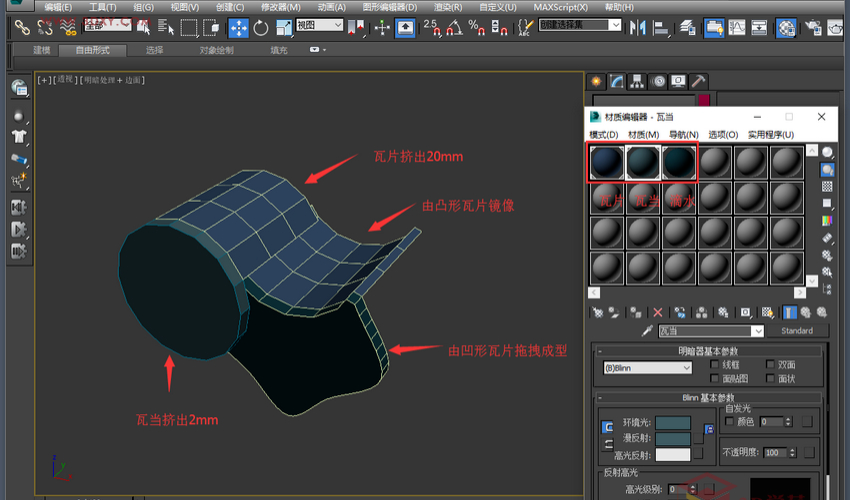Toggle the Percent Snap icon
Image resolution: width=850 pixels, height=500 pixels.
(476, 27)
